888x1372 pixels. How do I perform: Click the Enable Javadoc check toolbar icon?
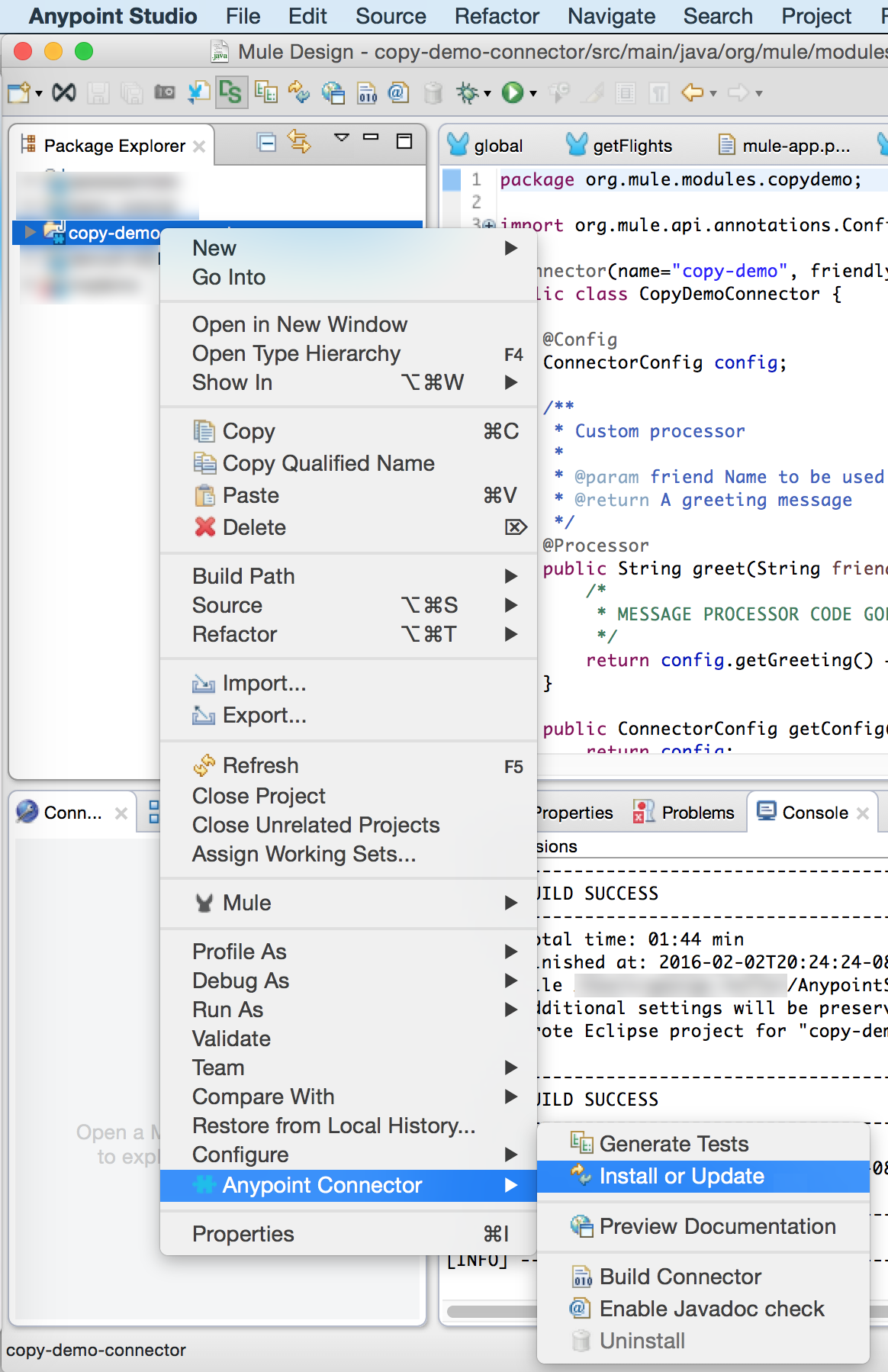pyautogui.click(x=397, y=93)
